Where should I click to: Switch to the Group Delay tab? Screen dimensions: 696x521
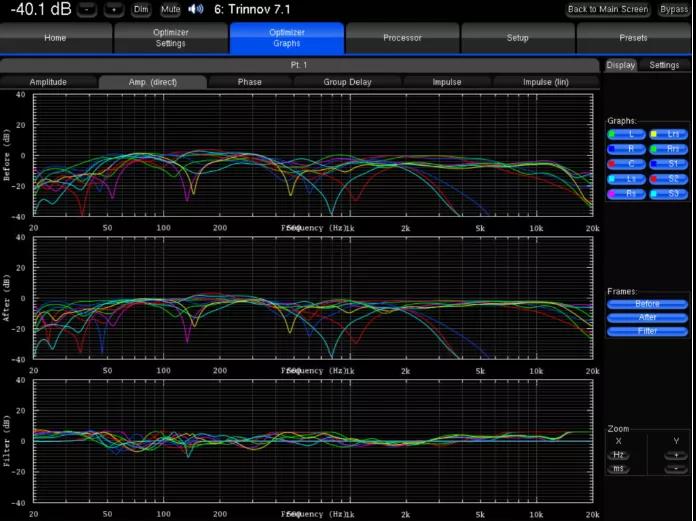[x=348, y=82]
